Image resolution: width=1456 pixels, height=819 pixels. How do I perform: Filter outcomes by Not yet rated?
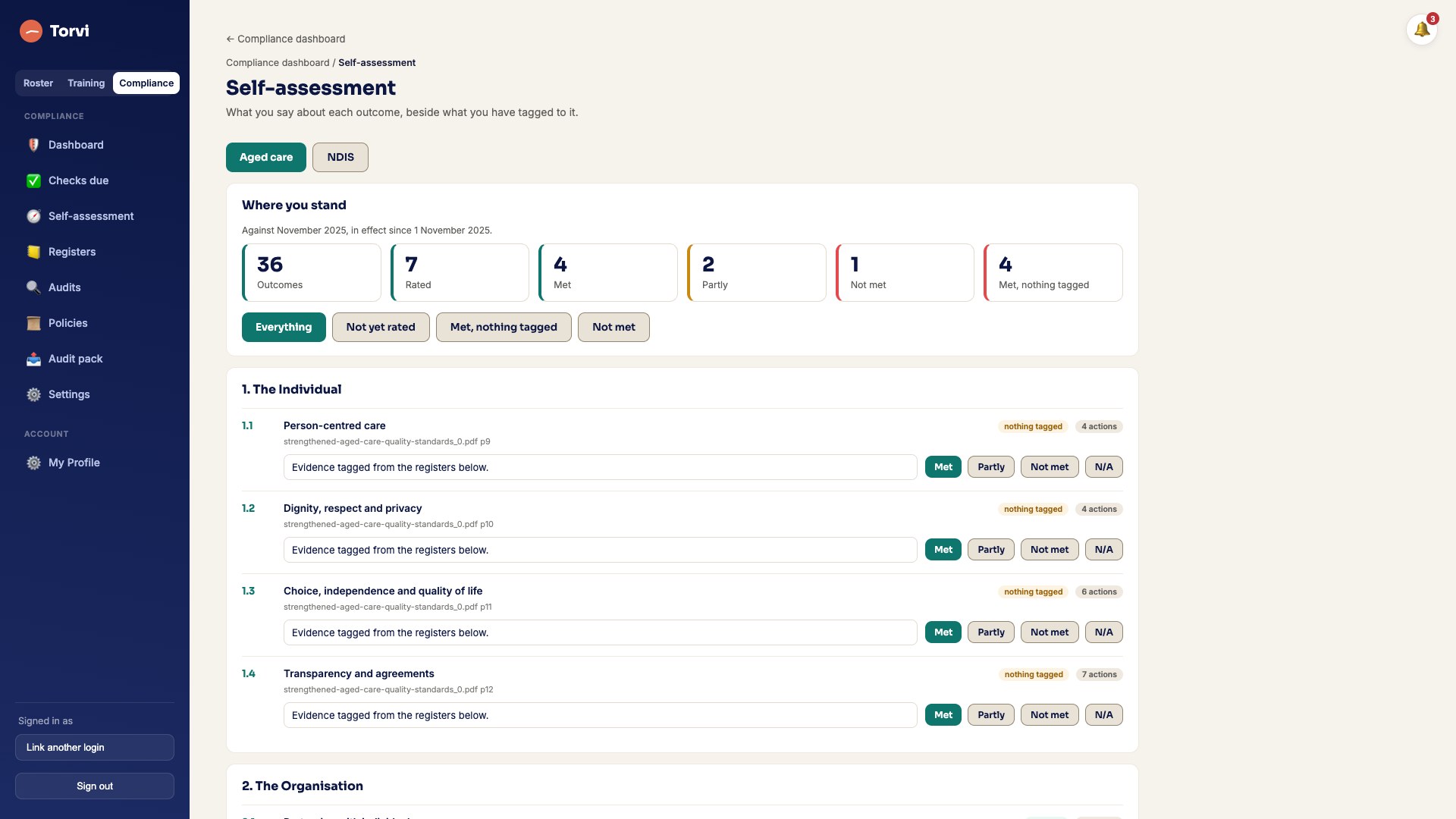[381, 328]
